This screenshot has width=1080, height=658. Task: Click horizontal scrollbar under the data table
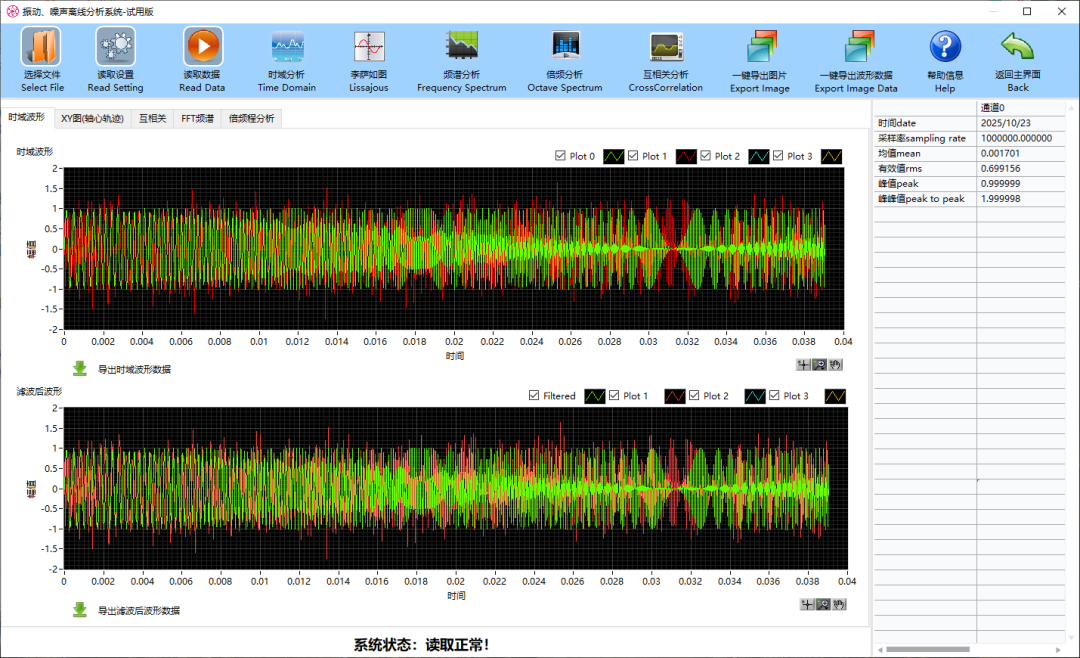click(x=927, y=649)
